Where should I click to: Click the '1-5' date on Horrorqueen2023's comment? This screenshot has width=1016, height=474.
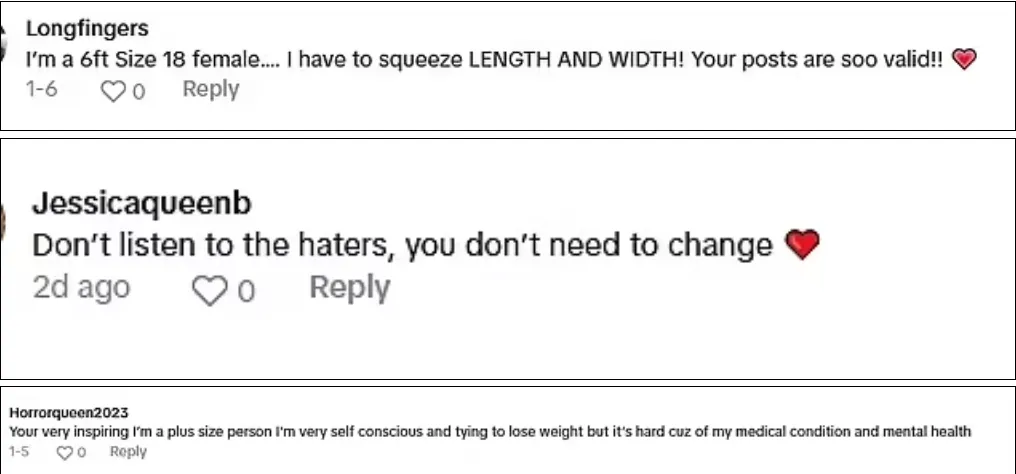[19, 451]
